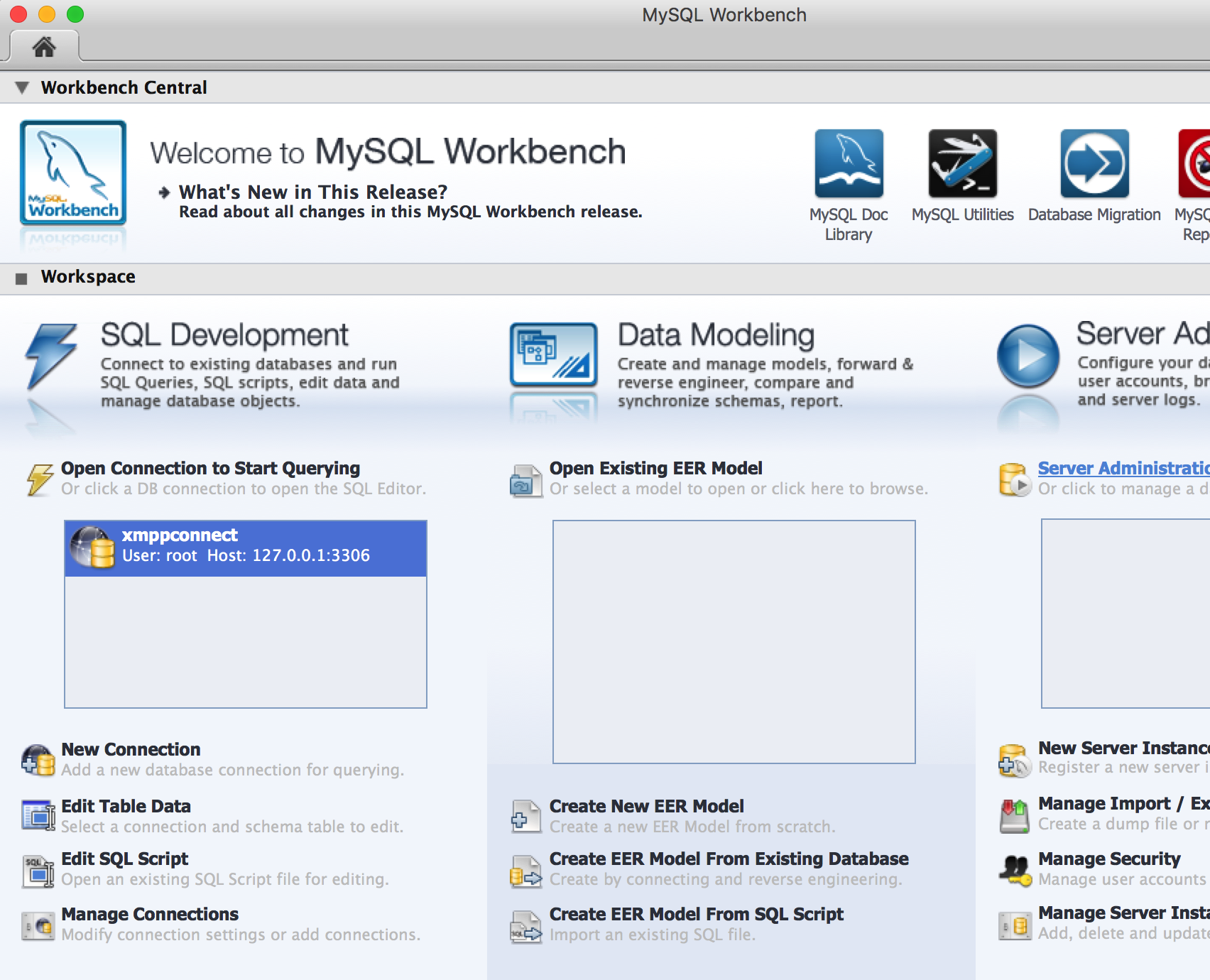The width and height of the screenshot is (1210, 980).
Task: Click the Manage Security users icon
Action: [x=1015, y=870]
